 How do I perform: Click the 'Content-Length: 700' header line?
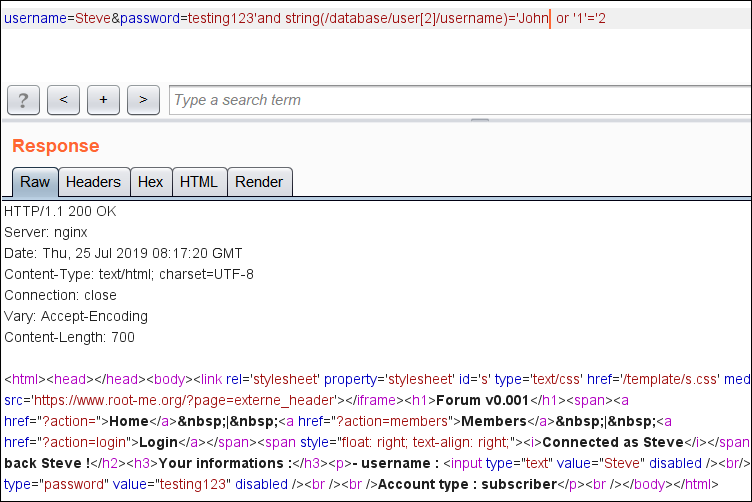click(x=70, y=337)
